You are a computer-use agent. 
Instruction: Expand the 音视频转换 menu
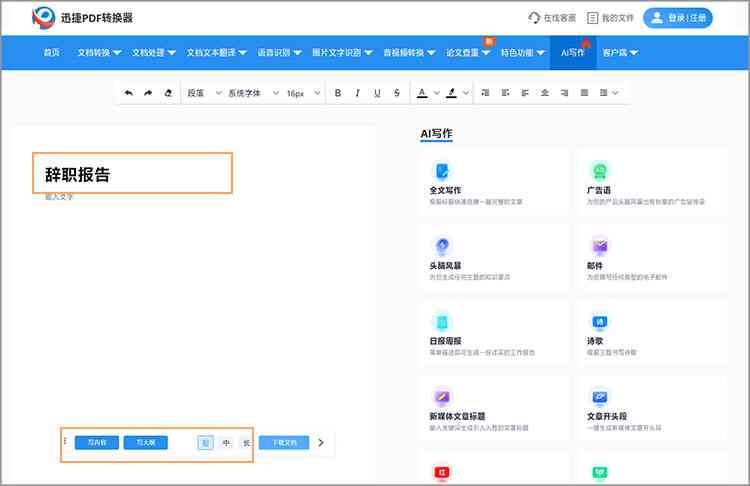point(409,53)
